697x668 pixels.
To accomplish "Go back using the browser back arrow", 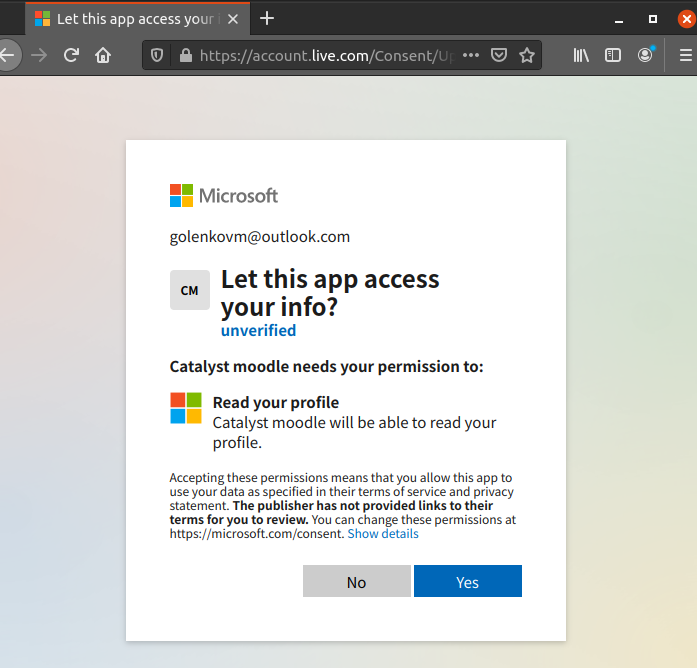I will click(8, 55).
